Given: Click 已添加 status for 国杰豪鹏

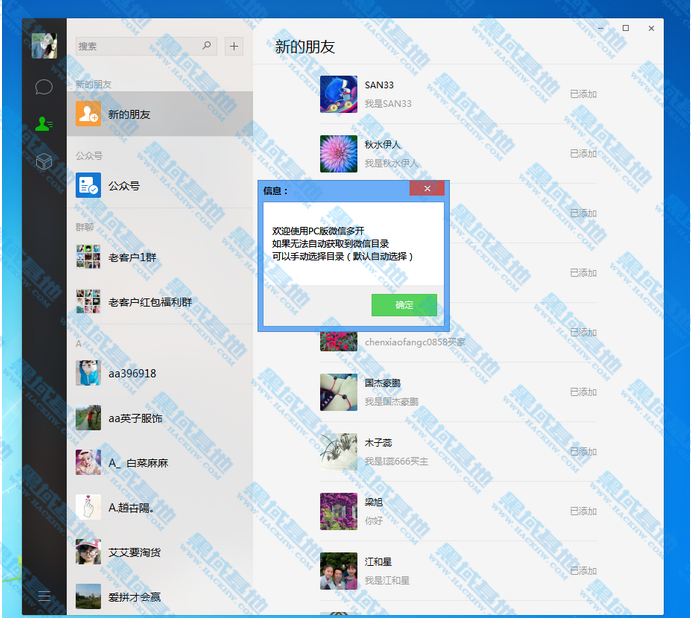Looking at the screenshot, I should point(583,392).
